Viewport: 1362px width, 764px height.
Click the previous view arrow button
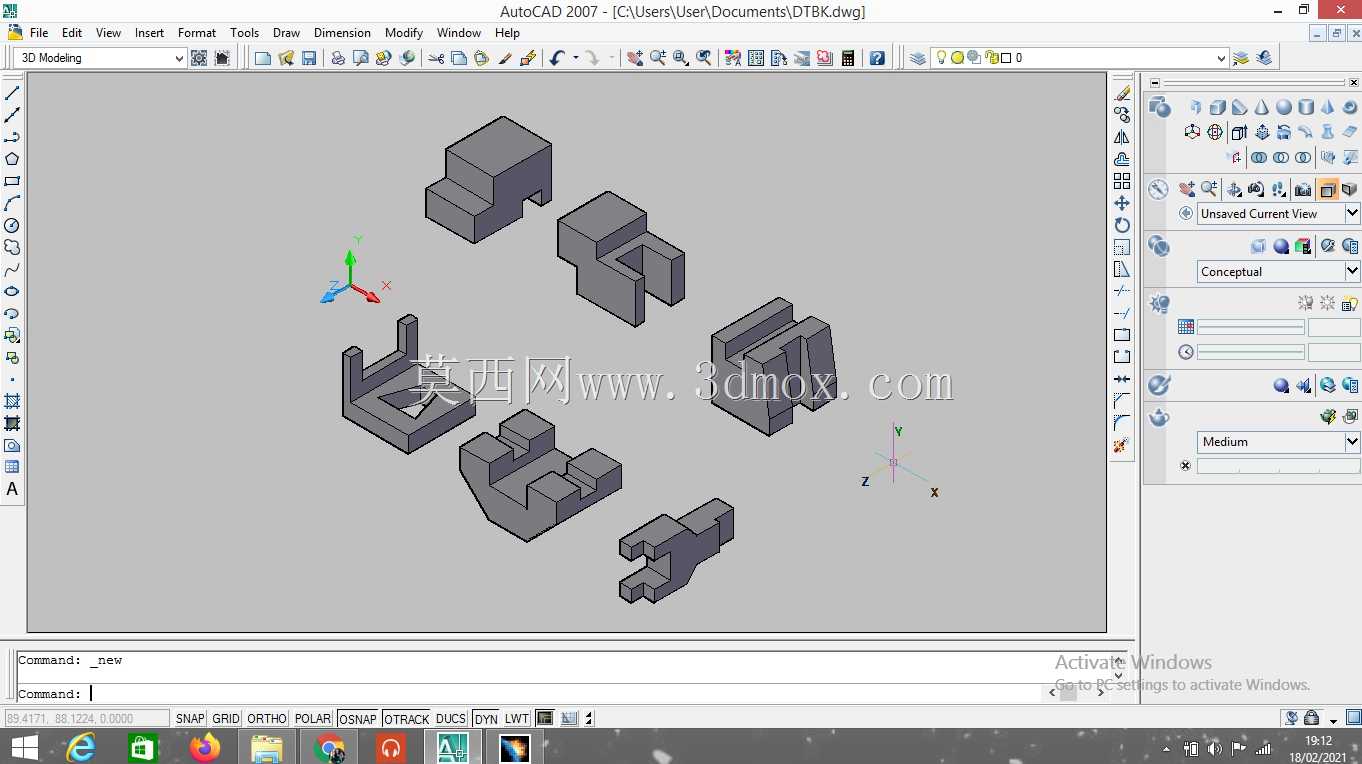tap(1186, 213)
